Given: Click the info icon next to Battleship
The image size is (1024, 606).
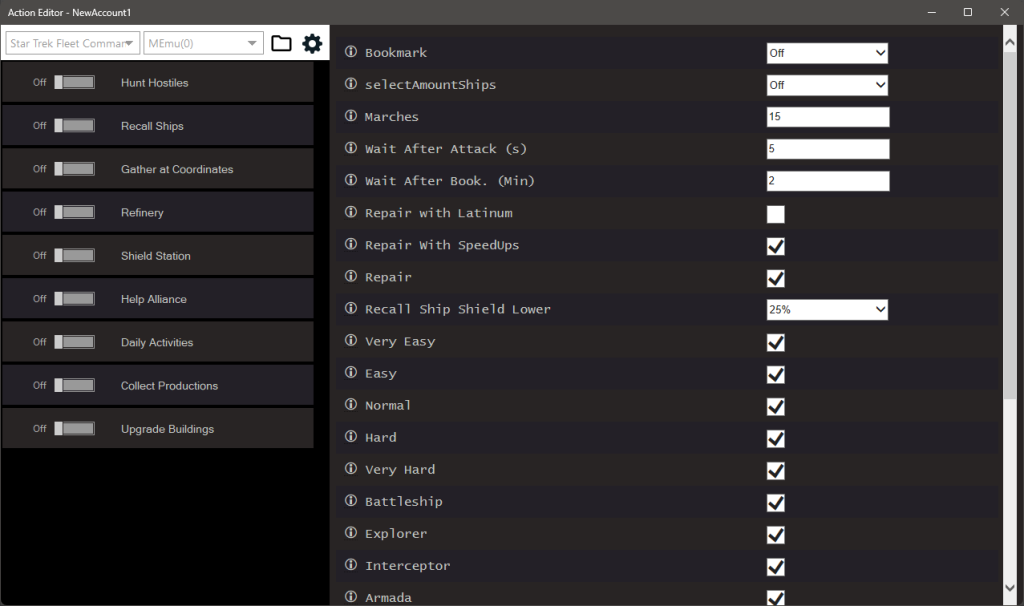Looking at the screenshot, I should [348, 501].
